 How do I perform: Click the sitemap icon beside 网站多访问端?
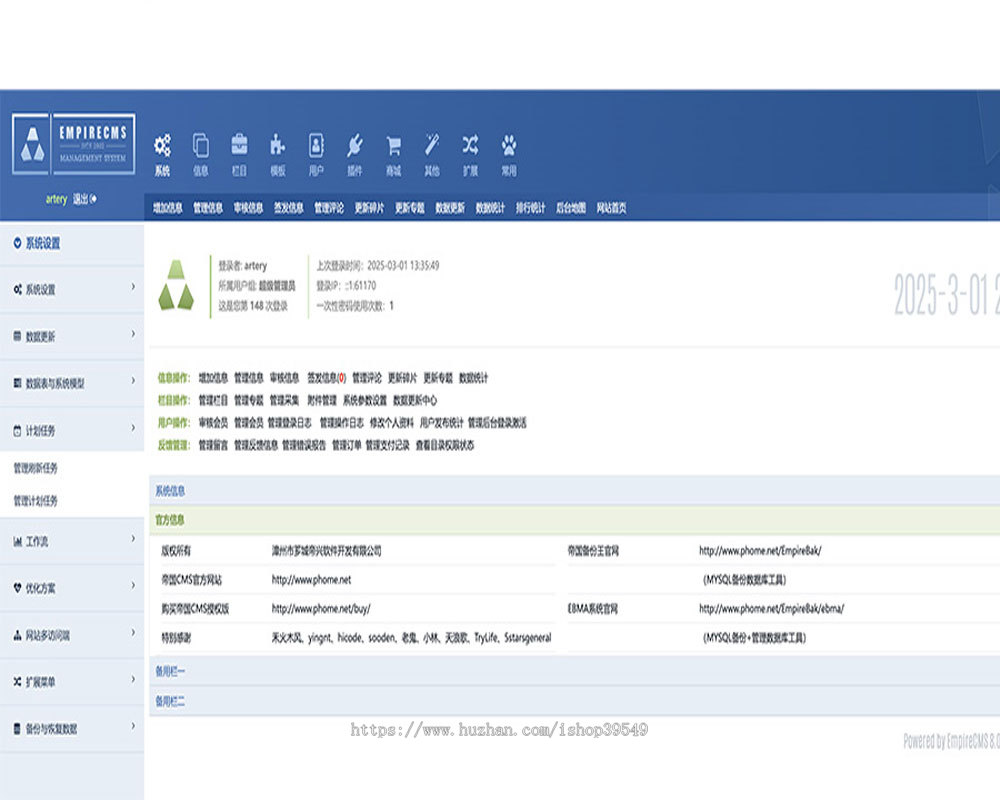(x=17, y=635)
